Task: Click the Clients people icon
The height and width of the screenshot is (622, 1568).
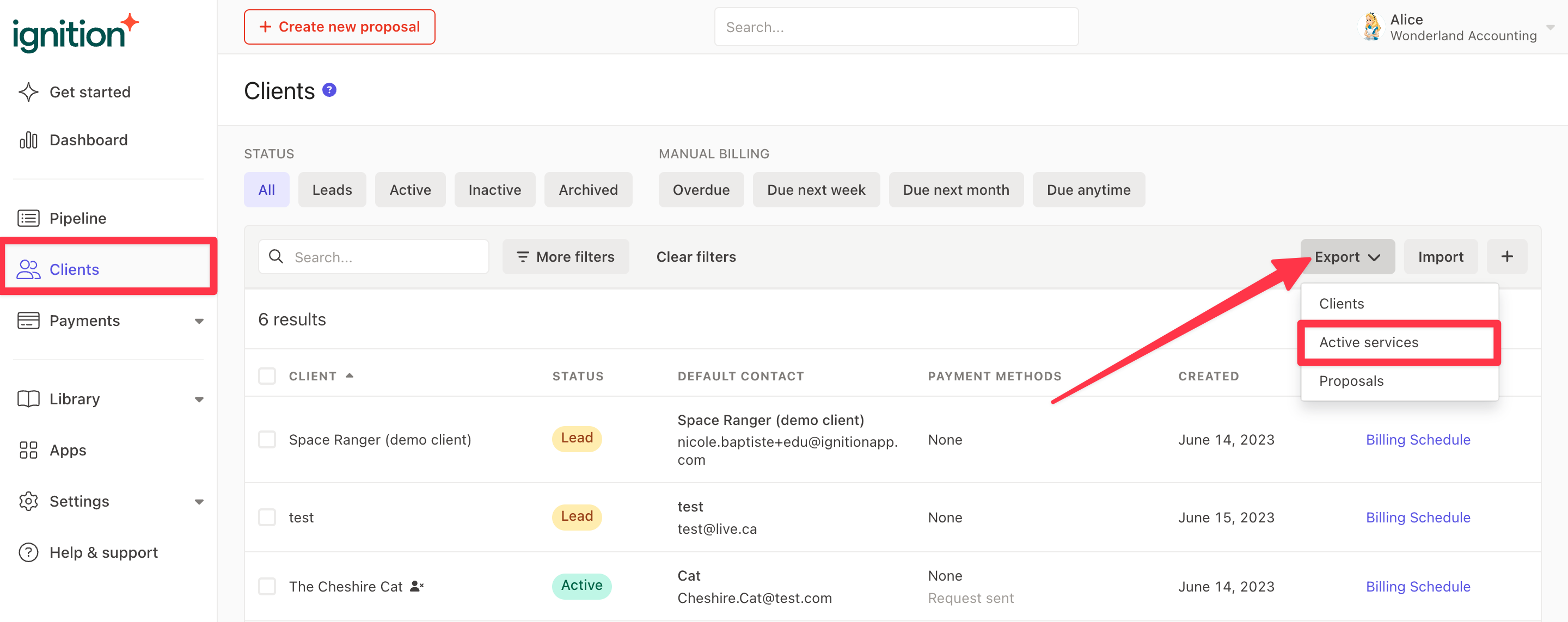Action: pyautogui.click(x=28, y=269)
